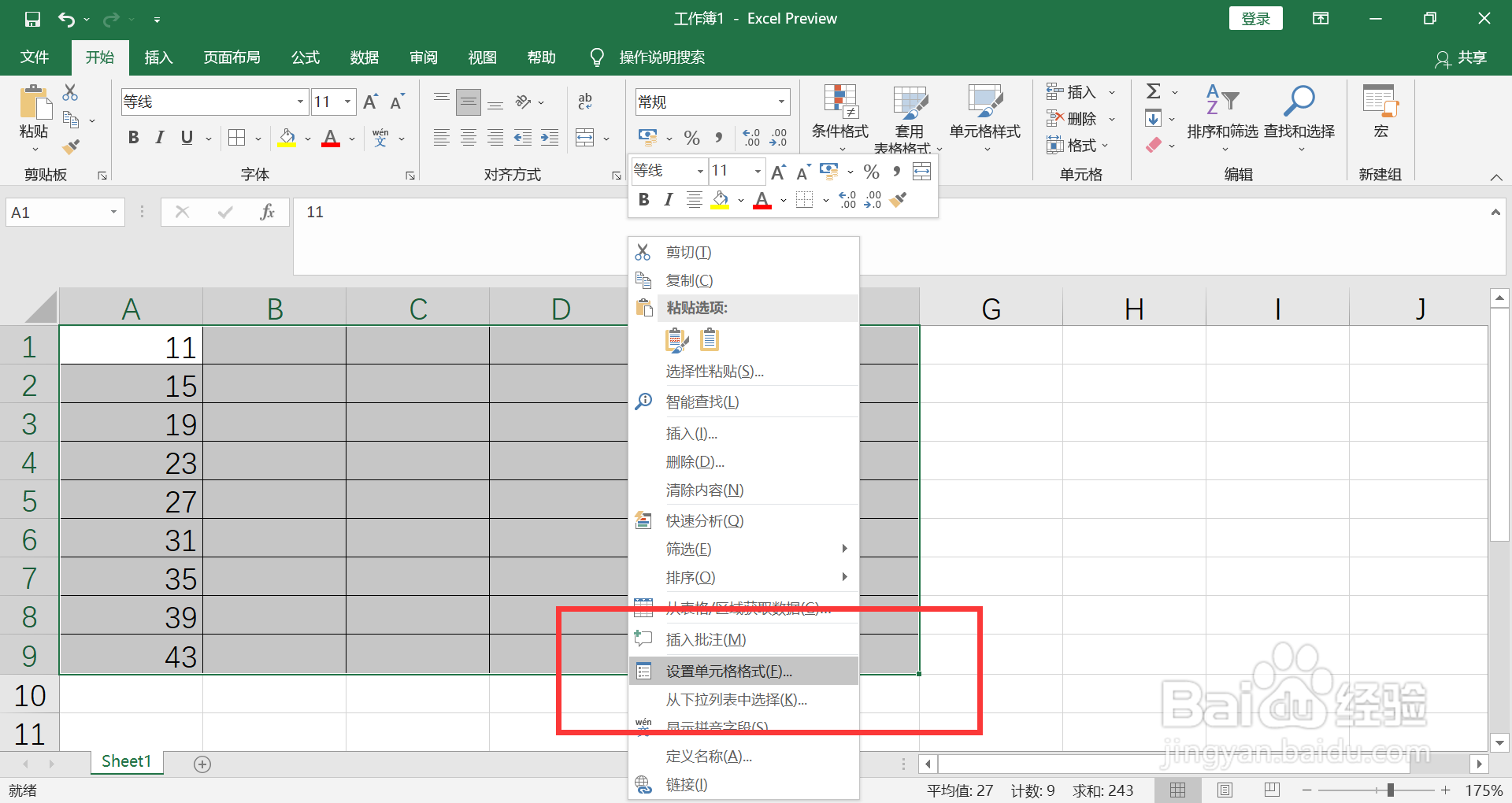Toggle bold formatting
The image size is (1512, 803).
click(132, 137)
